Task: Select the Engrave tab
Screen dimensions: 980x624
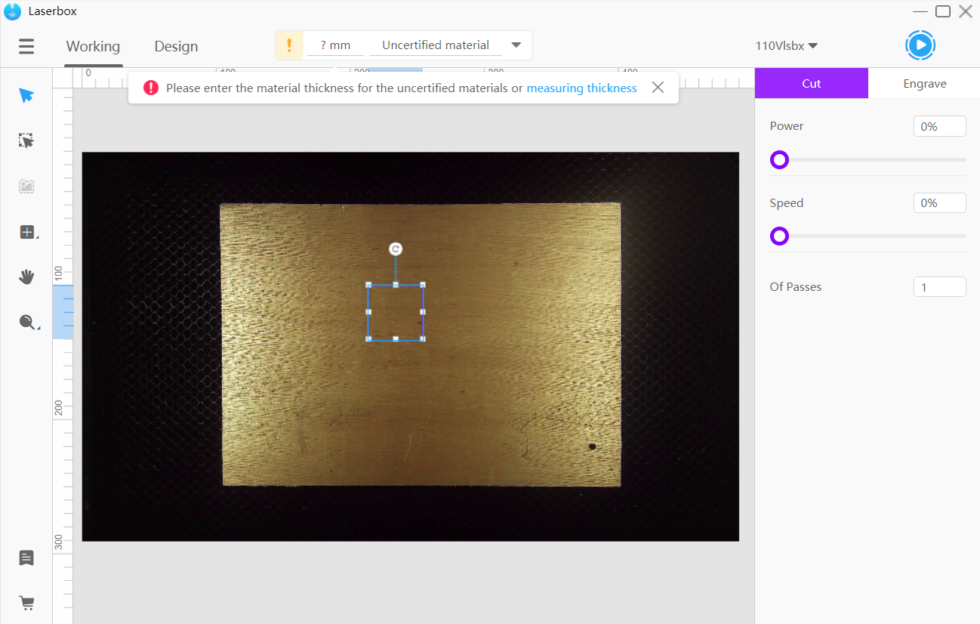Action: point(924,83)
